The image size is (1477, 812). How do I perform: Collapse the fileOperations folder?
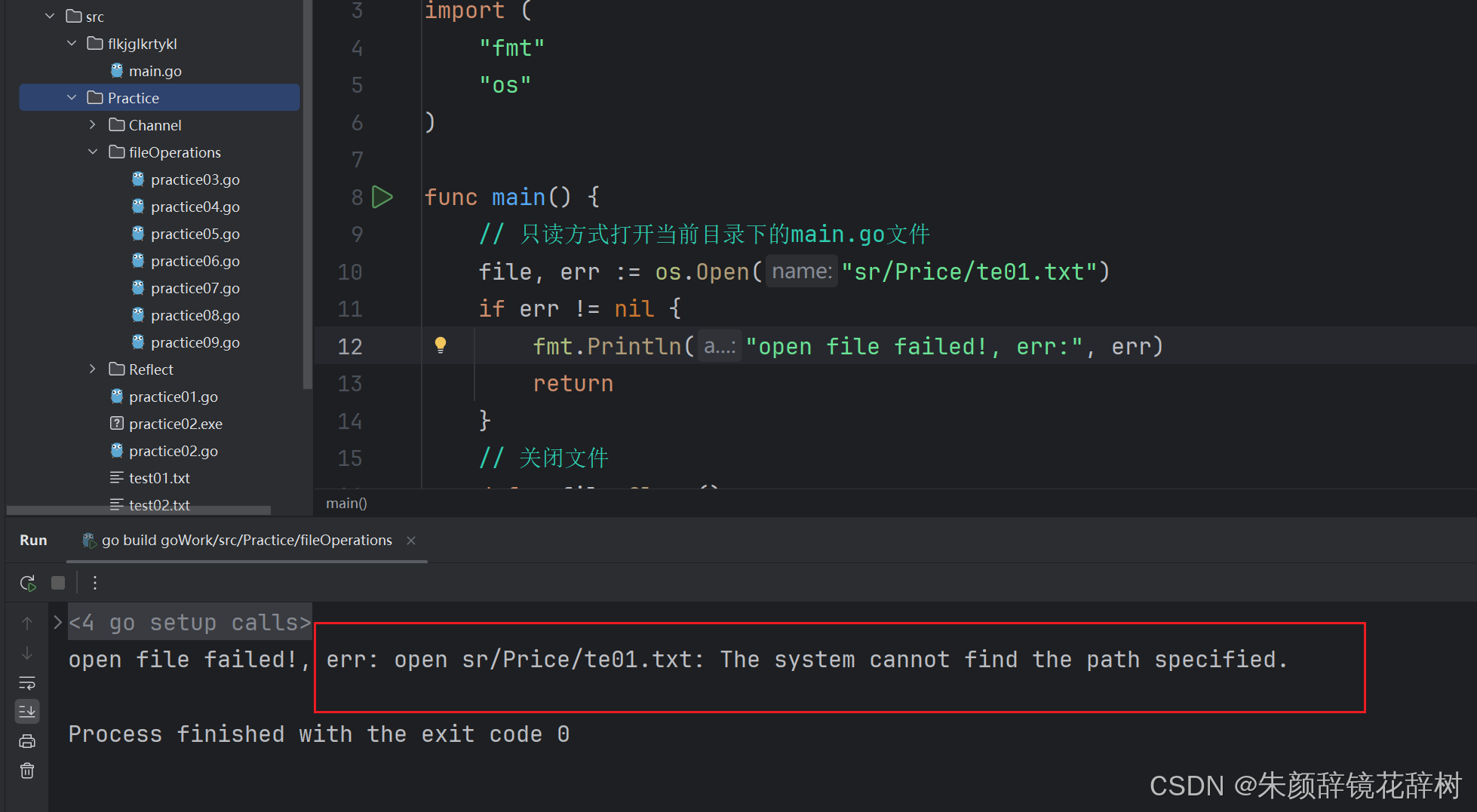[93, 152]
